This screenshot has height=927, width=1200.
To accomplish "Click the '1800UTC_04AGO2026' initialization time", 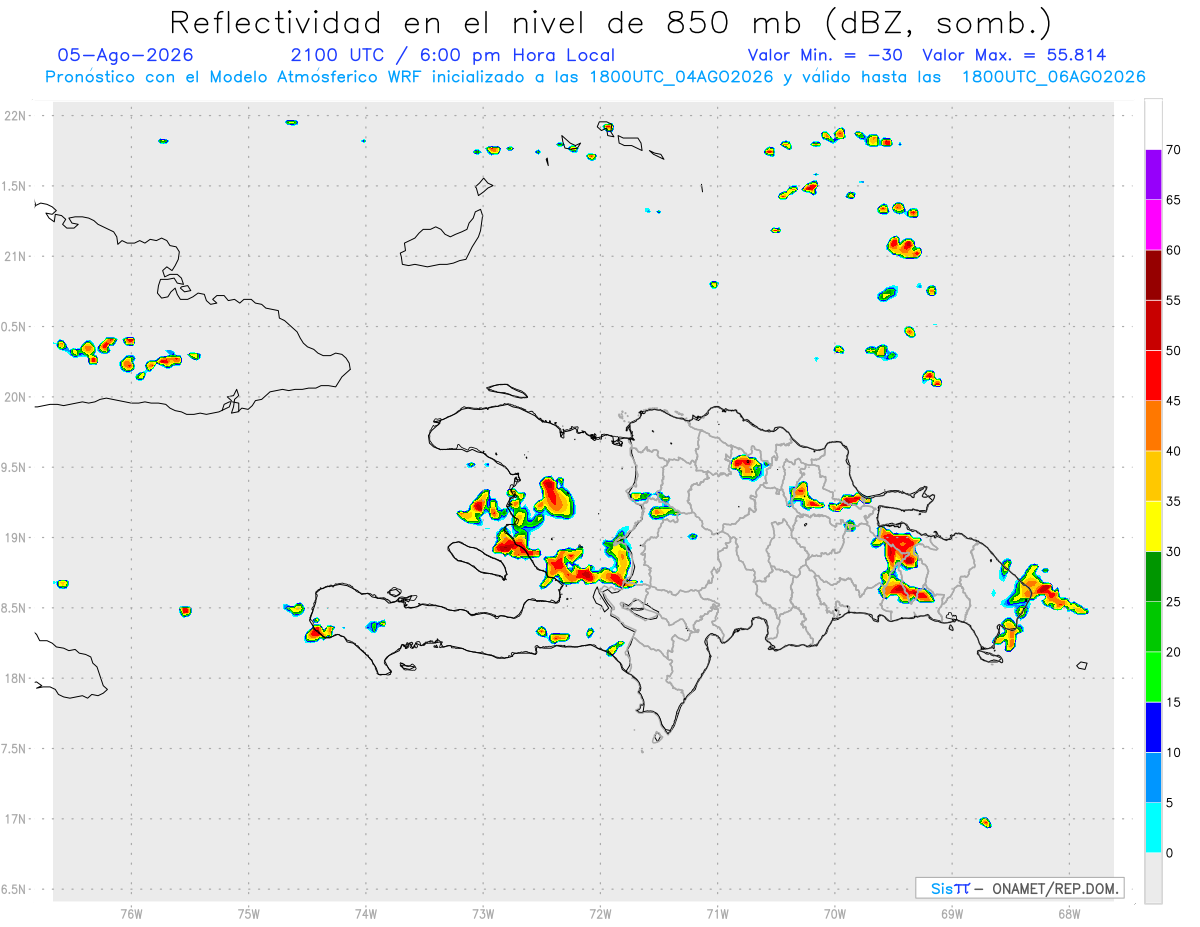I will click(680, 77).
